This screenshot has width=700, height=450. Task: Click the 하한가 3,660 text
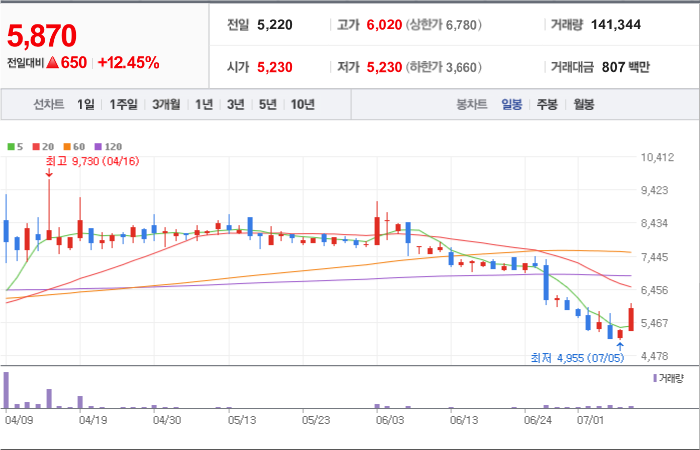coord(444,67)
